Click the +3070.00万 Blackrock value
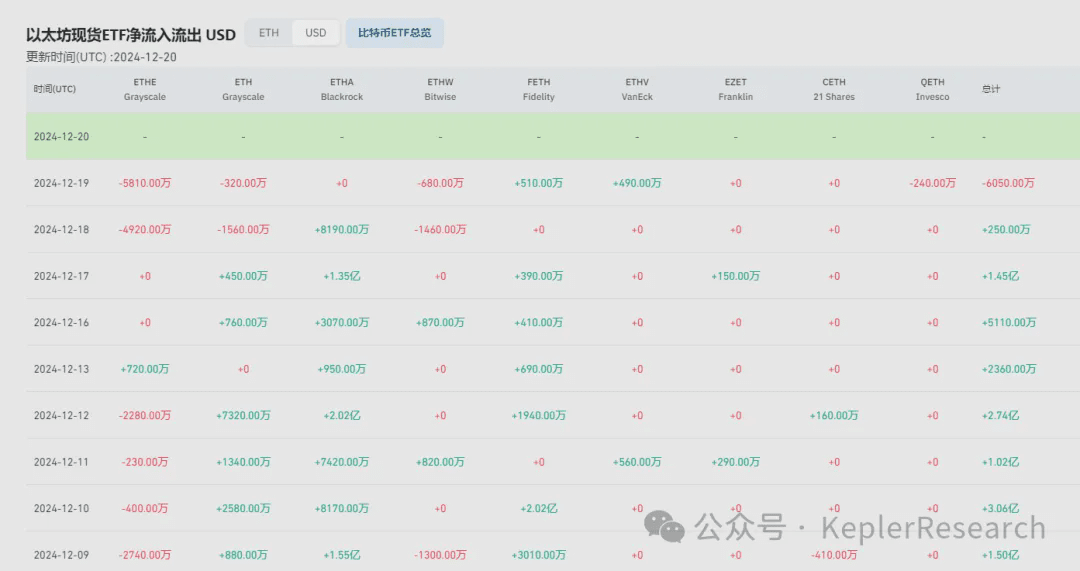 click(342, 322)
